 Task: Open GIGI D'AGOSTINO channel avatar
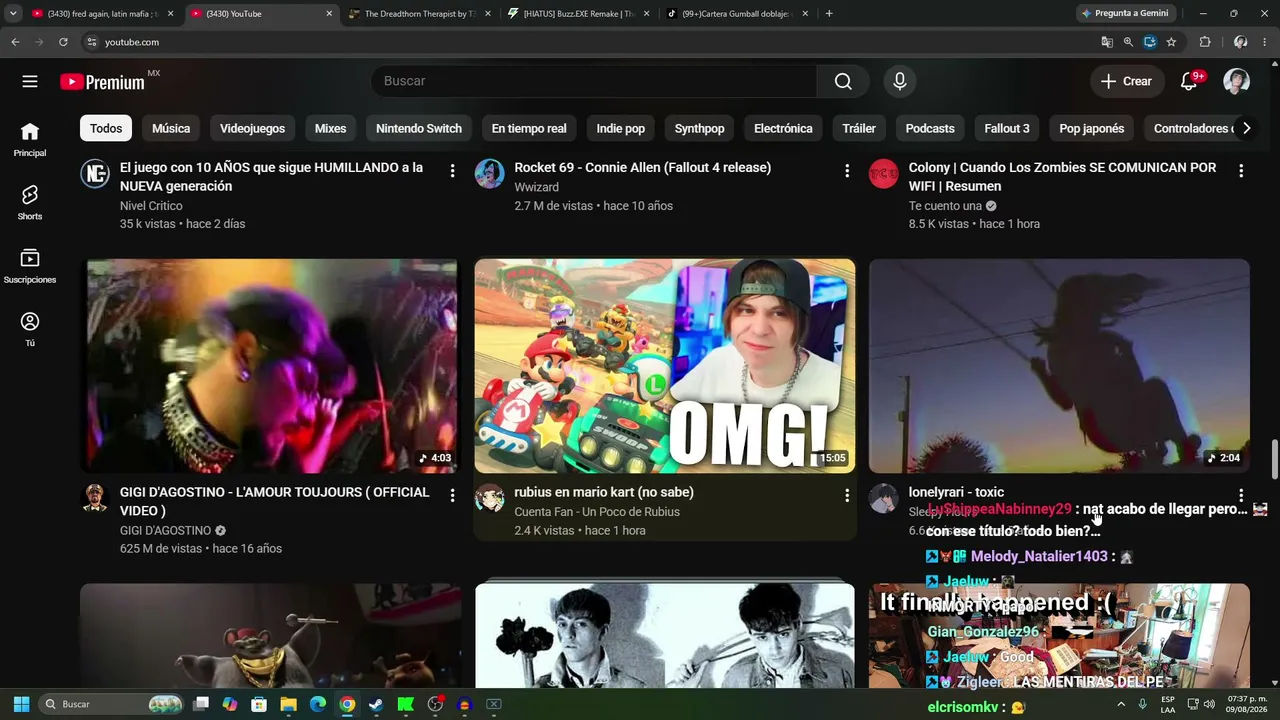click(95, 498)
